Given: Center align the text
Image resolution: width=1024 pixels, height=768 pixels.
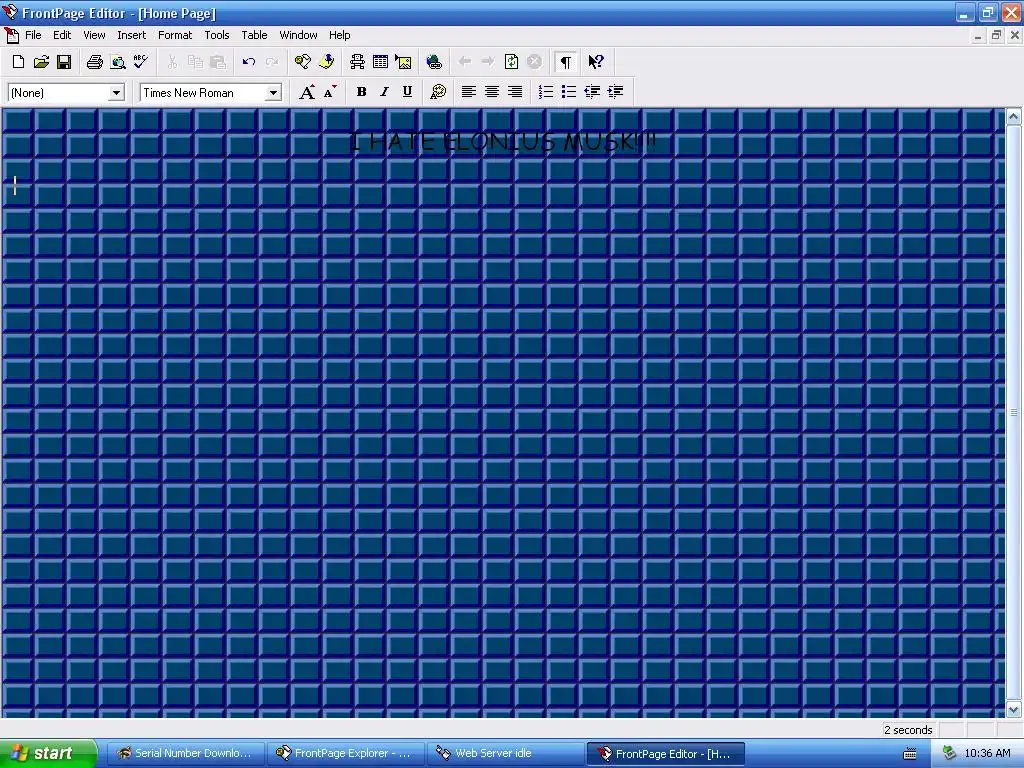Looking at the screenshot, I should pyautogui.click(x=492, y=92).
